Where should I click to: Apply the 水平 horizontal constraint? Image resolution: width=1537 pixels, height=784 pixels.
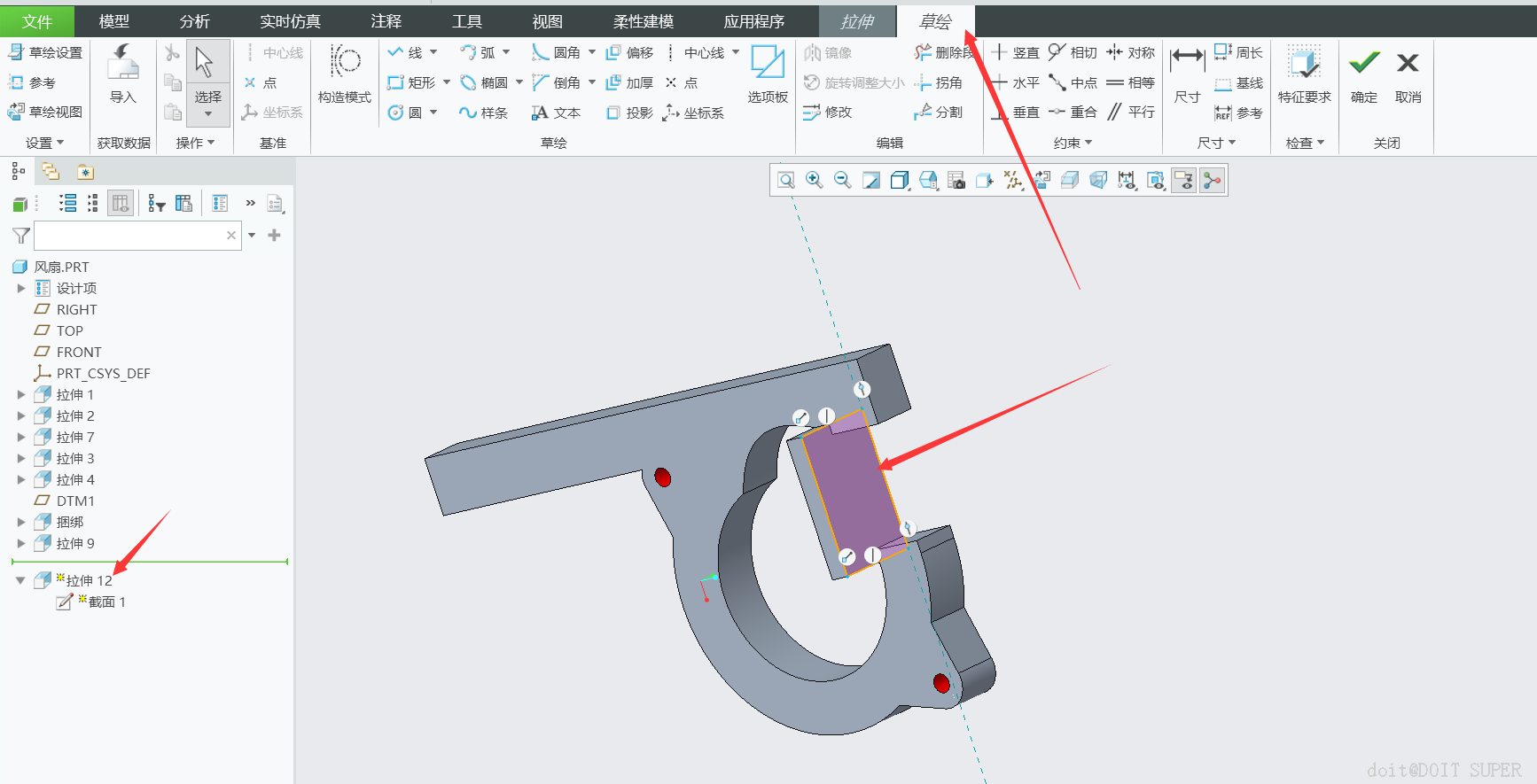click(x=1015, y=82)
